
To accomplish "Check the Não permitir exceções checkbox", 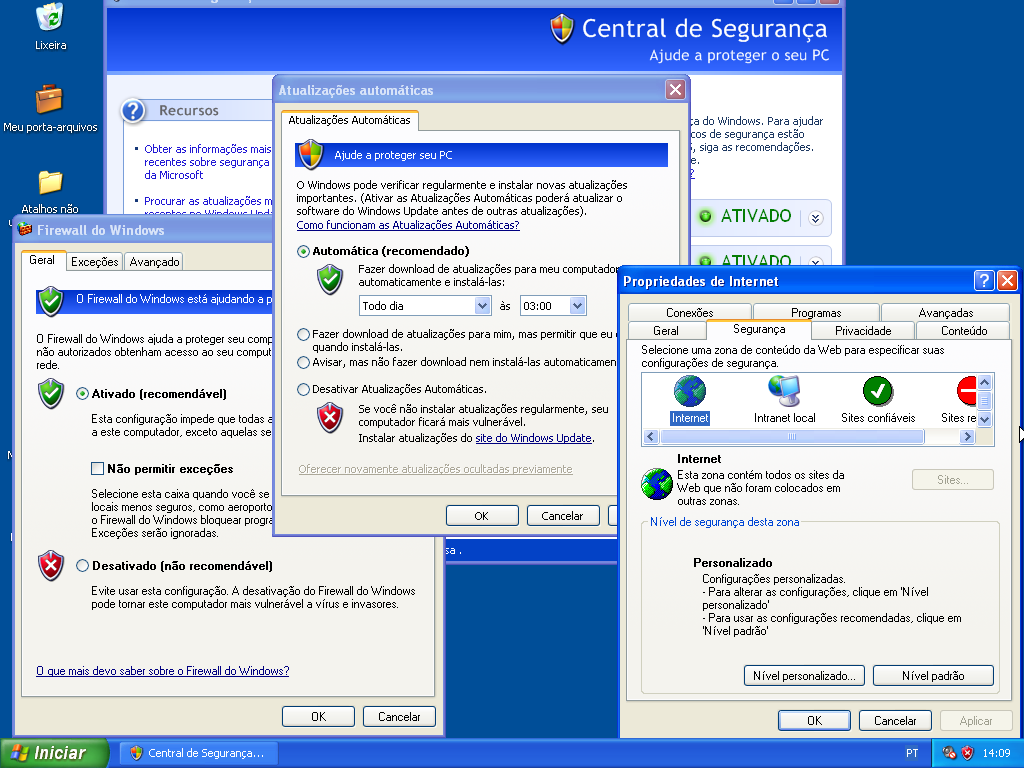I will pos(97,468).
